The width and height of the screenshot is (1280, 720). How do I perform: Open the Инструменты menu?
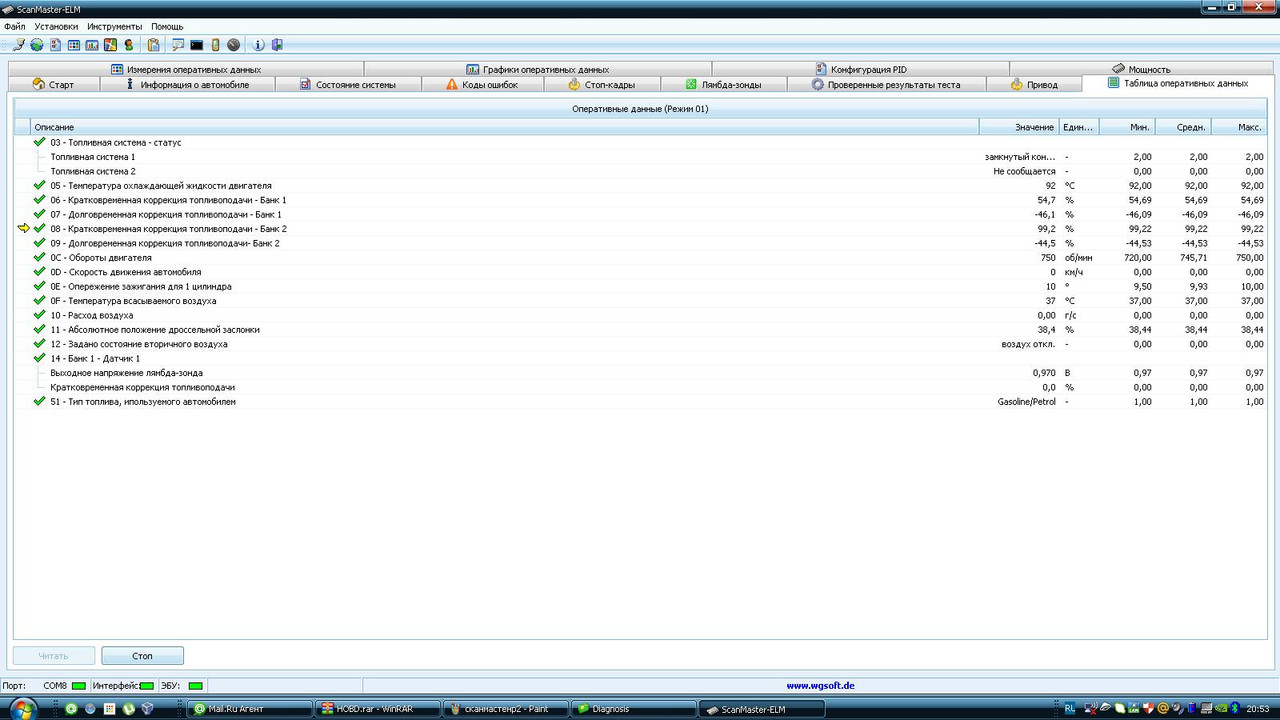click(114, 26)
